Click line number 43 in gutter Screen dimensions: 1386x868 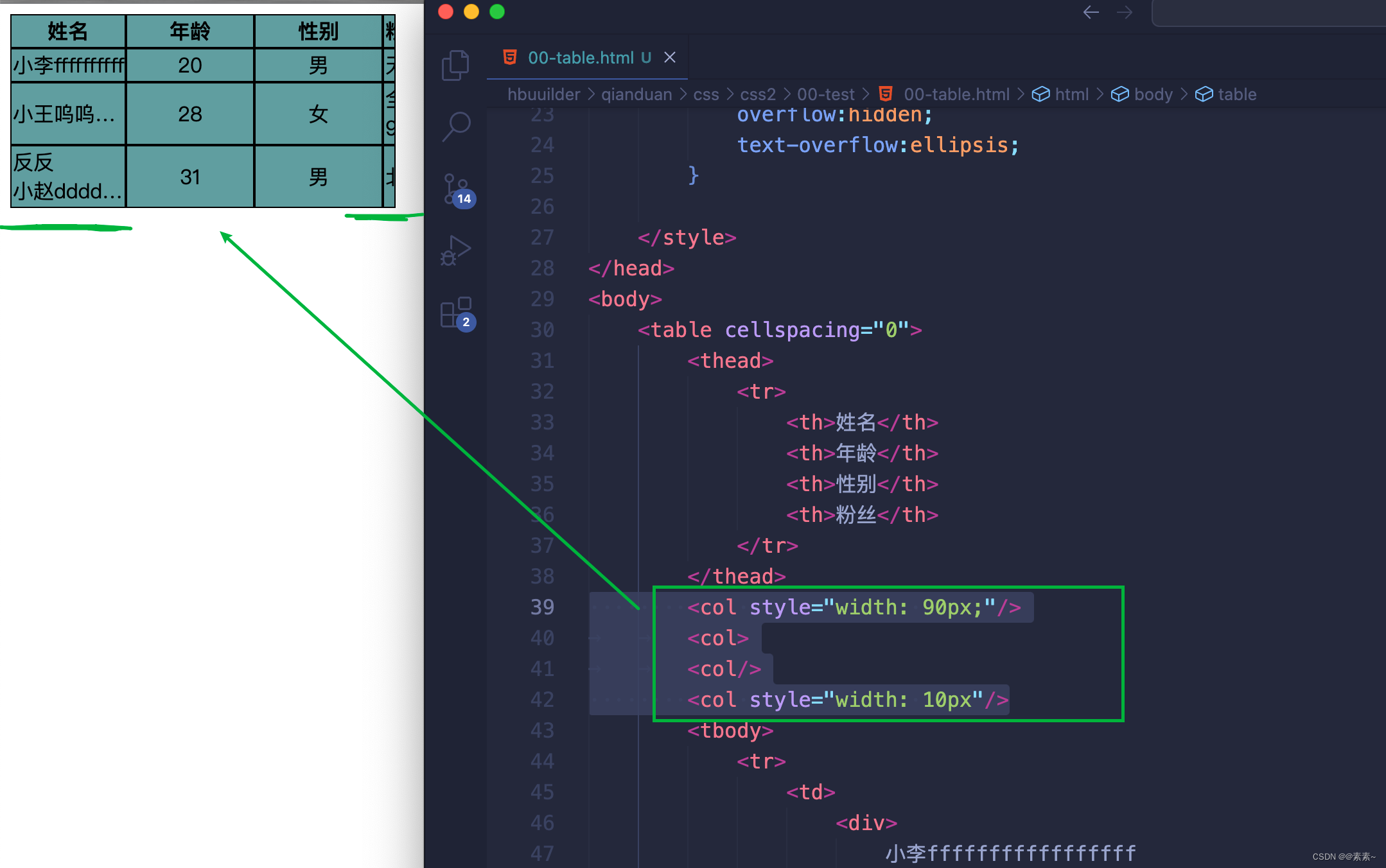coord(542,730)
